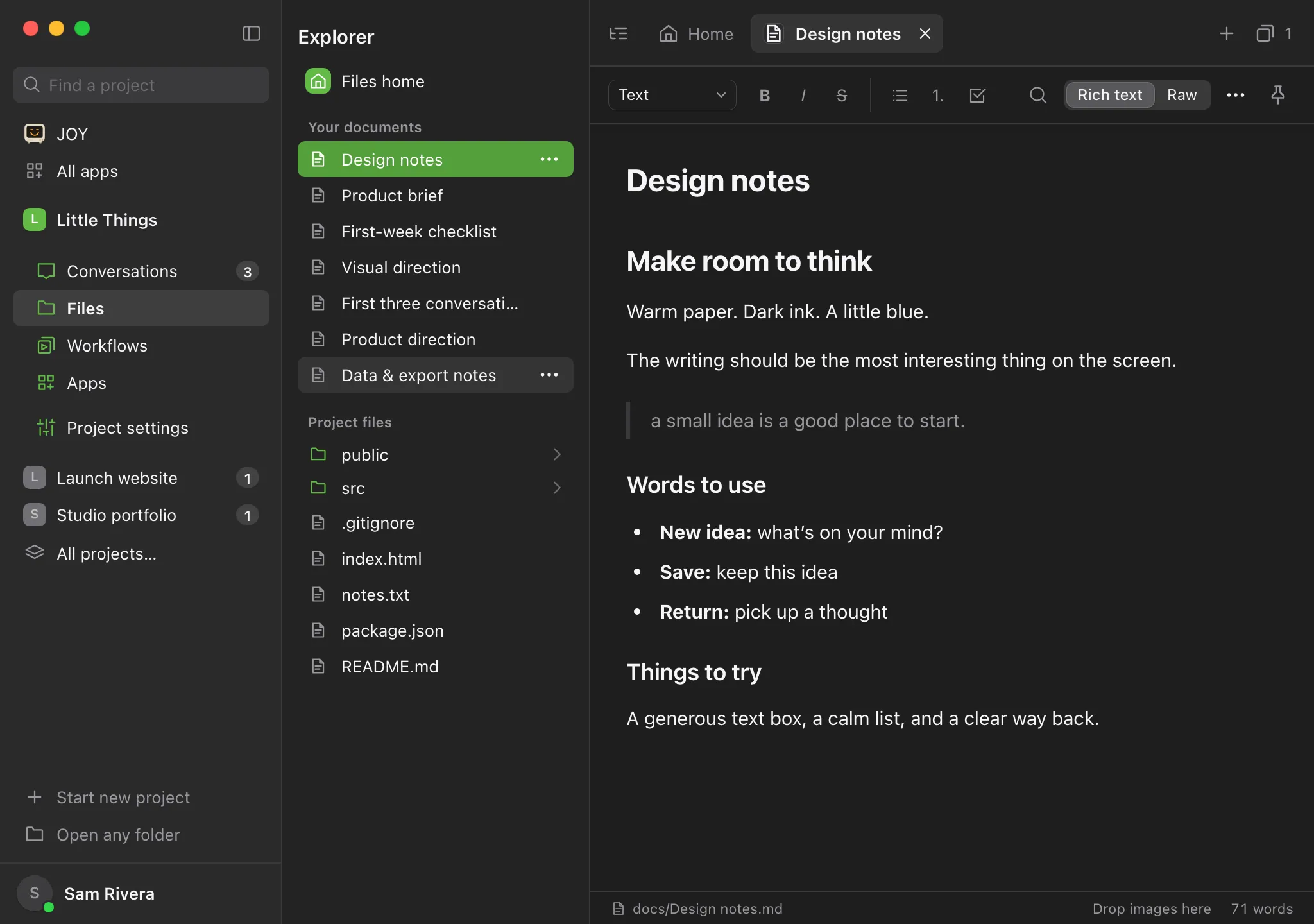Insert a numbered list

pos(937,96)
